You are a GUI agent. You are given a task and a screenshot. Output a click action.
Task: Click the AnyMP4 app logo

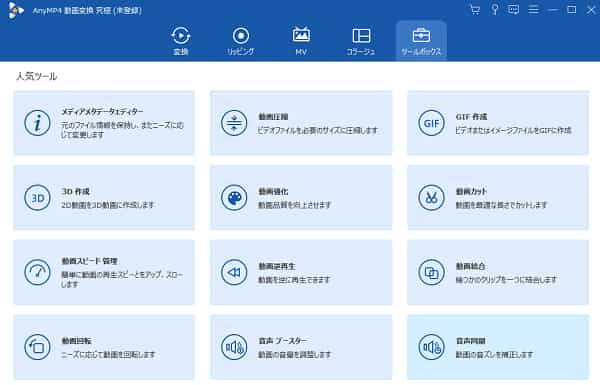15,10
